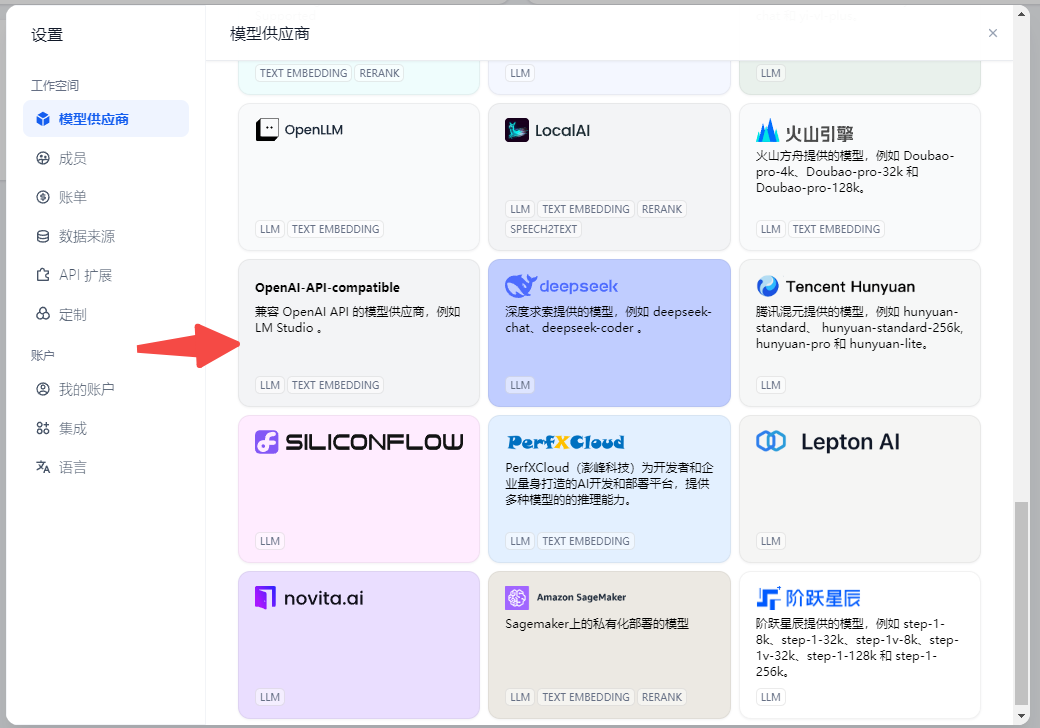The width and height of the screenshot is (1040, 728).
Task: Click the 语言 translate icon
Action: point(43,467)
